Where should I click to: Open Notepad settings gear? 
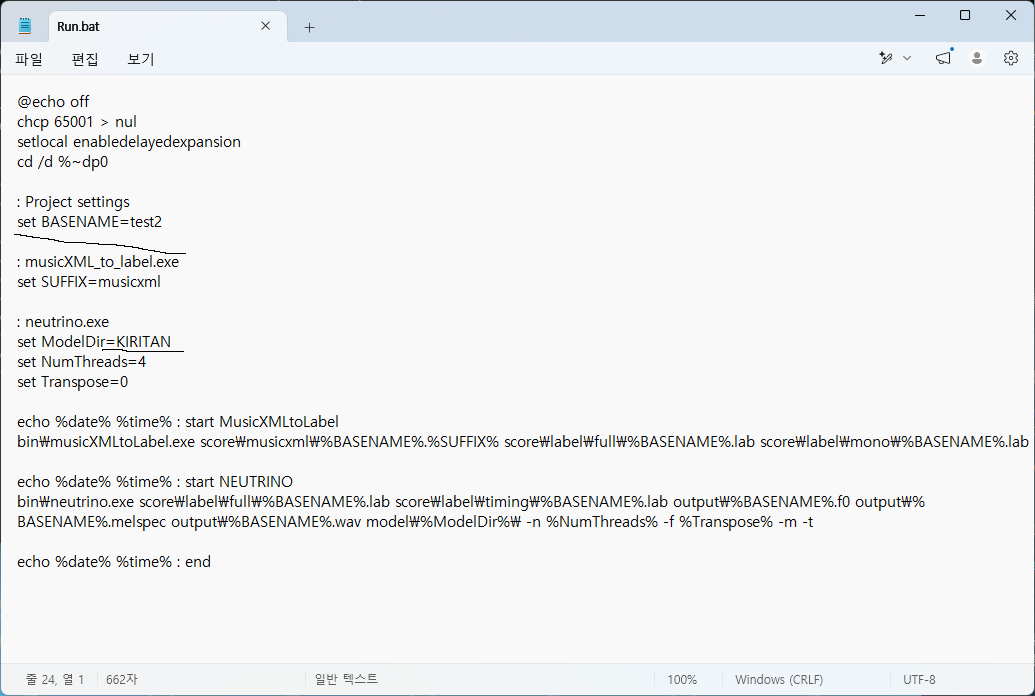point(1011,58)
